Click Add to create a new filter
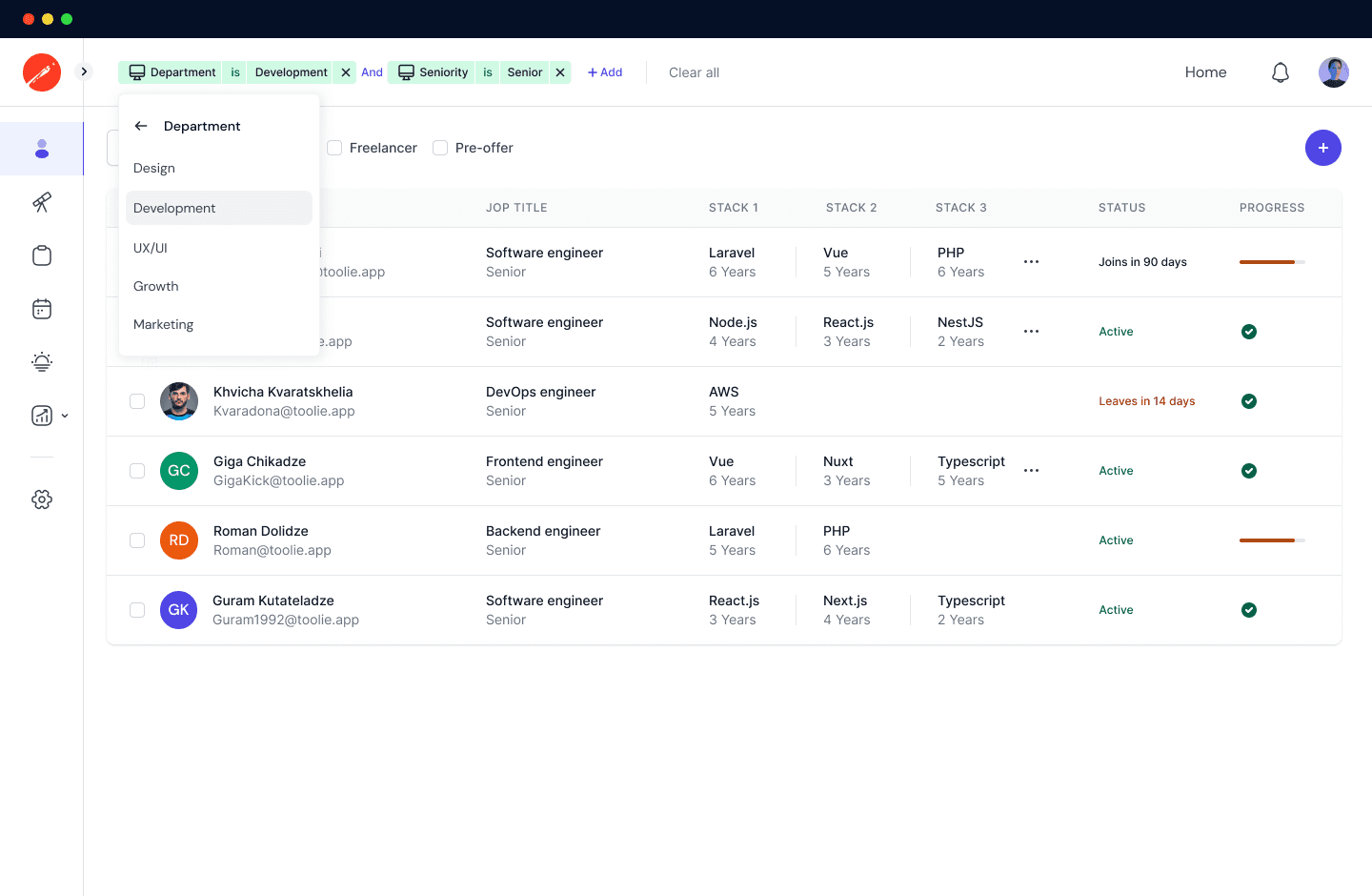The height and width of the screenshot is (896, 1372). click(604, 71)
